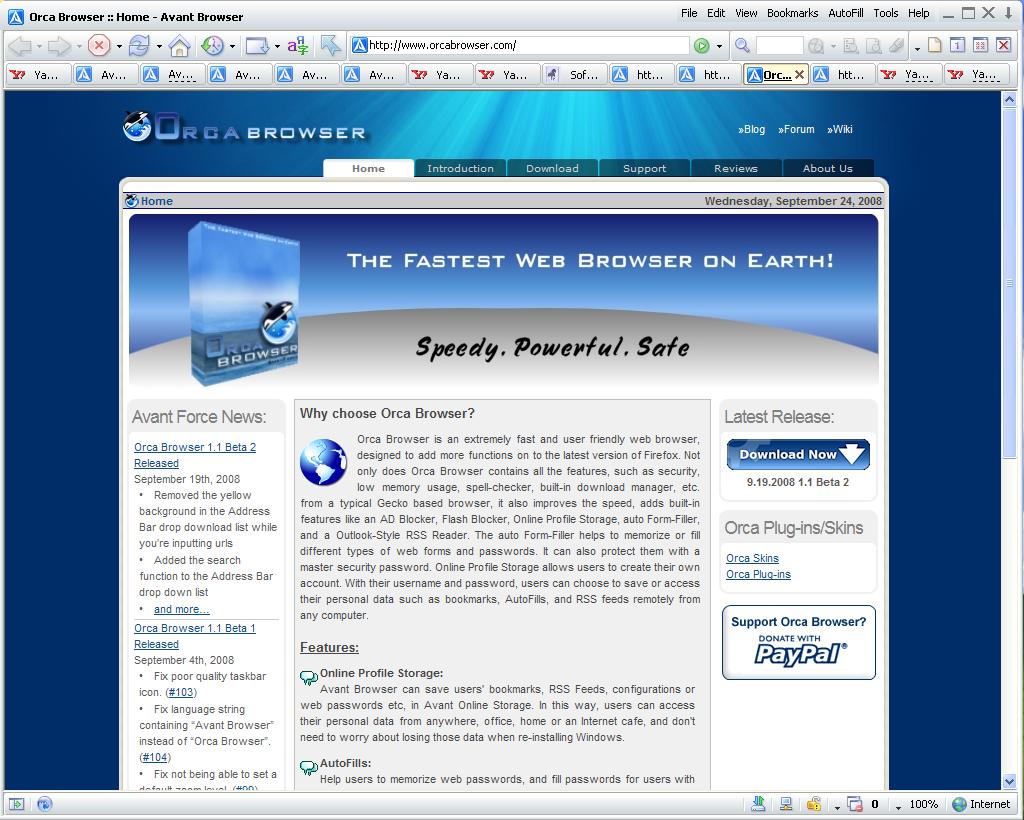Viewport: 1024px width, 820px height.
Task: Refresh the page with the reload icon
Action: click(139, 46)
